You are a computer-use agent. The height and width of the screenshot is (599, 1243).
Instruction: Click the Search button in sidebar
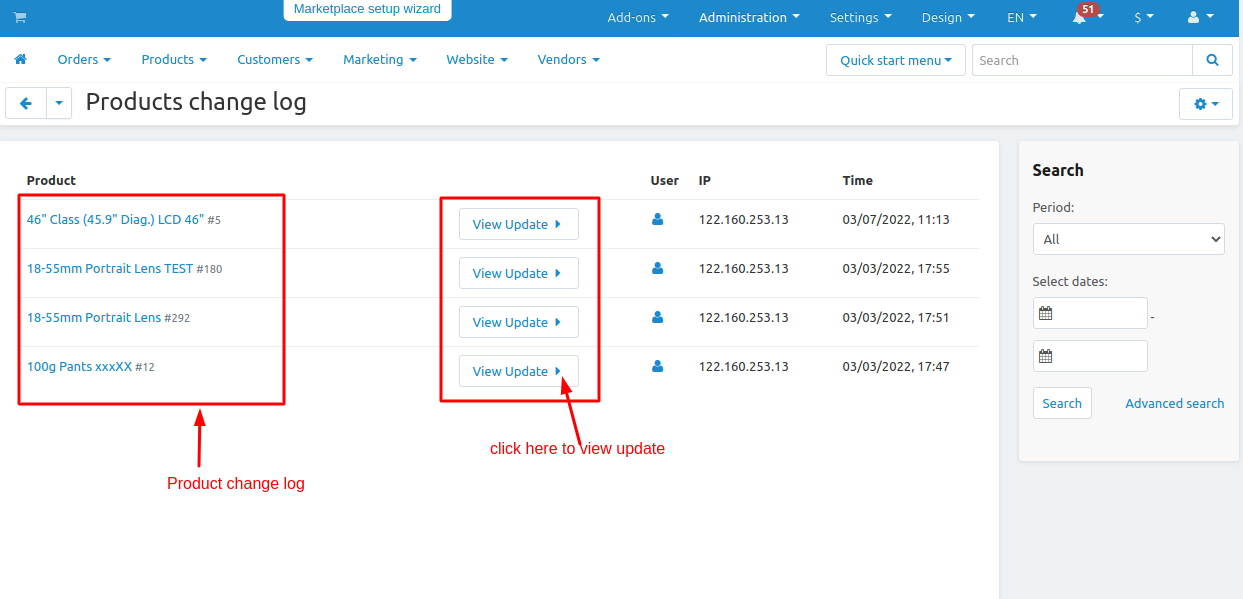tap(1062, 403)
